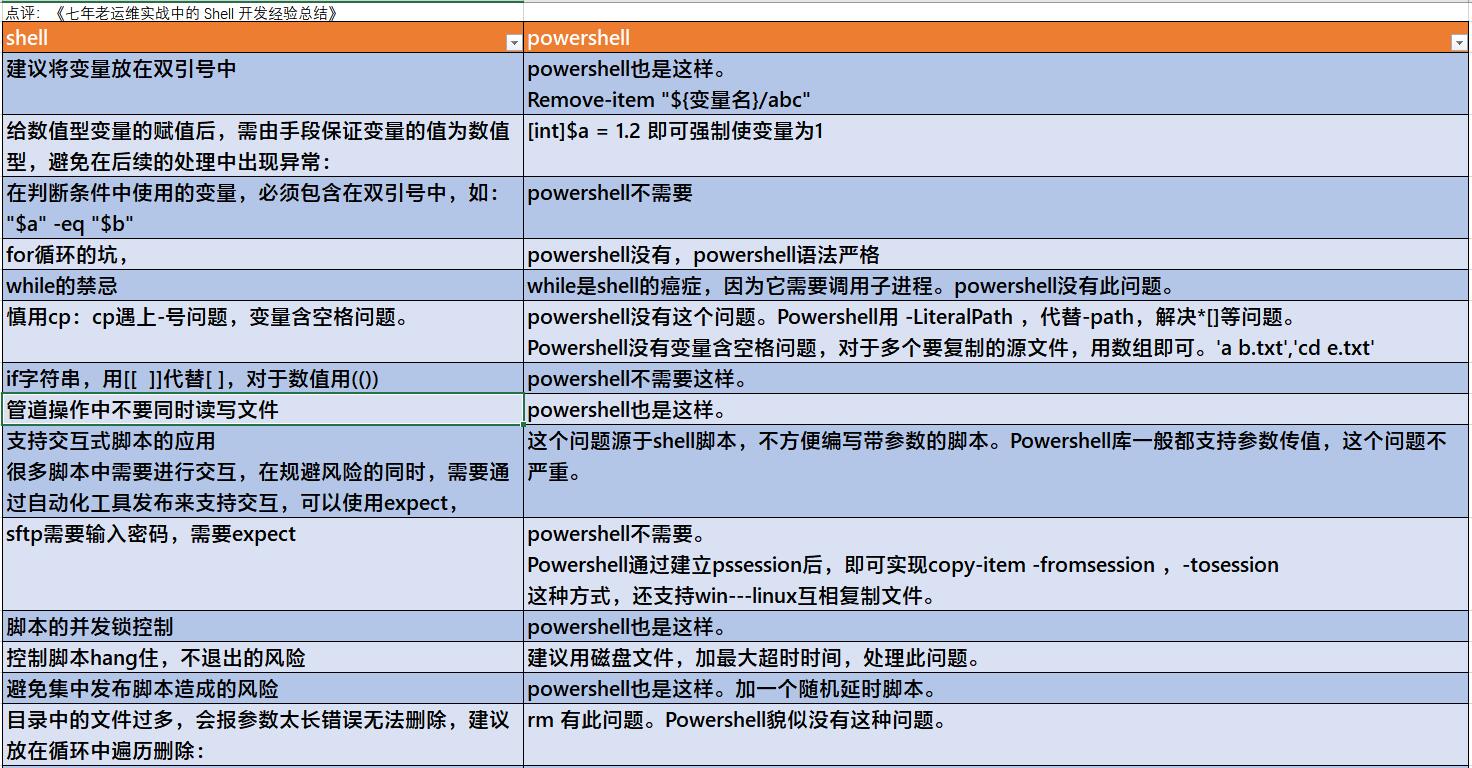The image size is (1472, 768).
Task: Select cell 'powershell没有，powershell语法严格'
Action: pyautogui.click(x=997, y=255)
